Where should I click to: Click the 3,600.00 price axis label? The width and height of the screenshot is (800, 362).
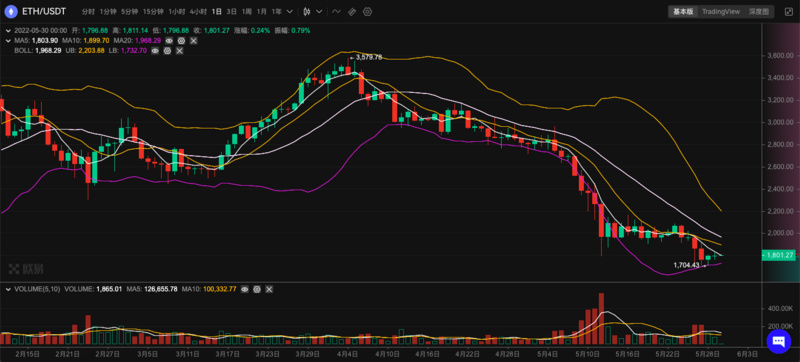click(x=781, y=56)
